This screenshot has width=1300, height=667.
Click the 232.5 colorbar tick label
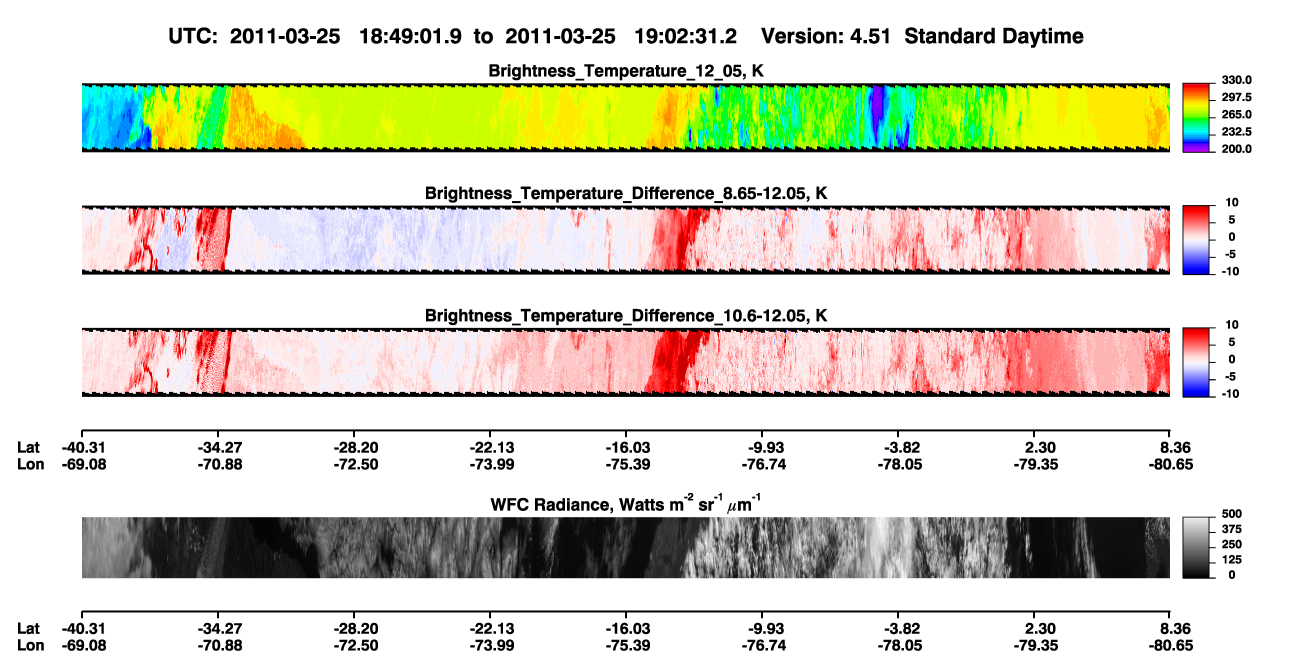coord(1235,132)
